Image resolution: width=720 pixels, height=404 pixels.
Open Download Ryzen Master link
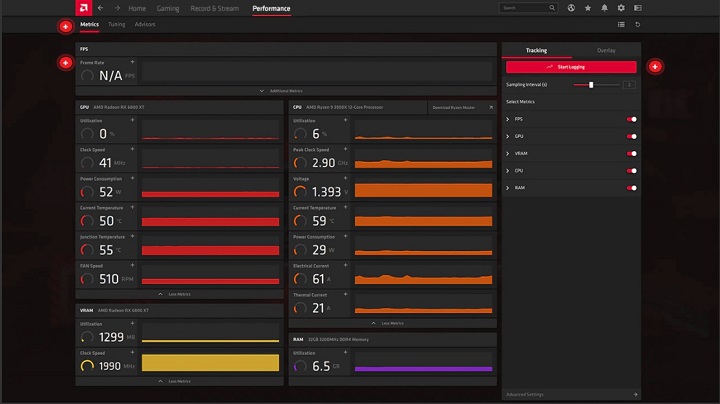coord(461,107)
